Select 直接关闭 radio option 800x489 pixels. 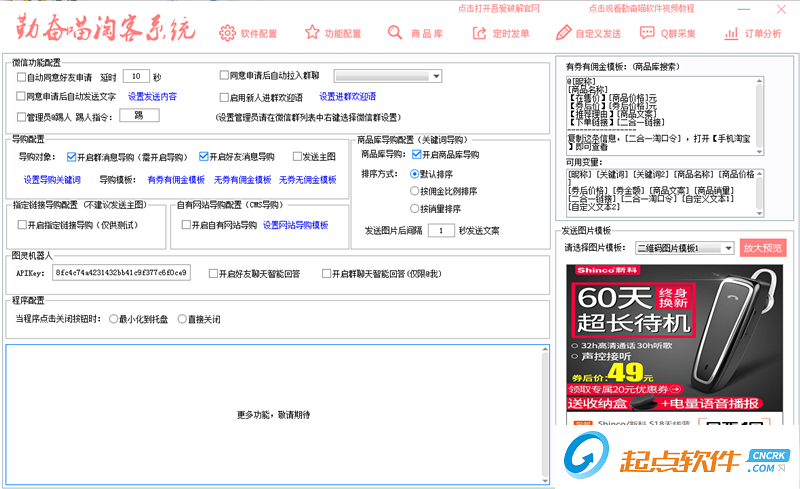point(182,319)
